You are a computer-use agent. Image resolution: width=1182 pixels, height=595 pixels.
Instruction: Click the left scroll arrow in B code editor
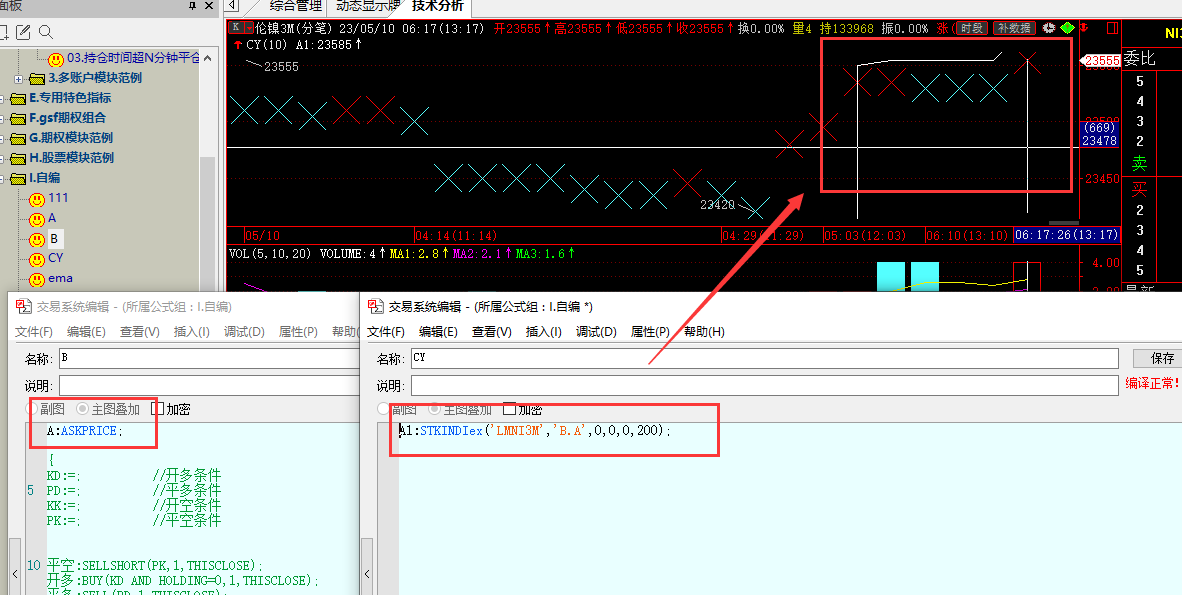point(15,574)
